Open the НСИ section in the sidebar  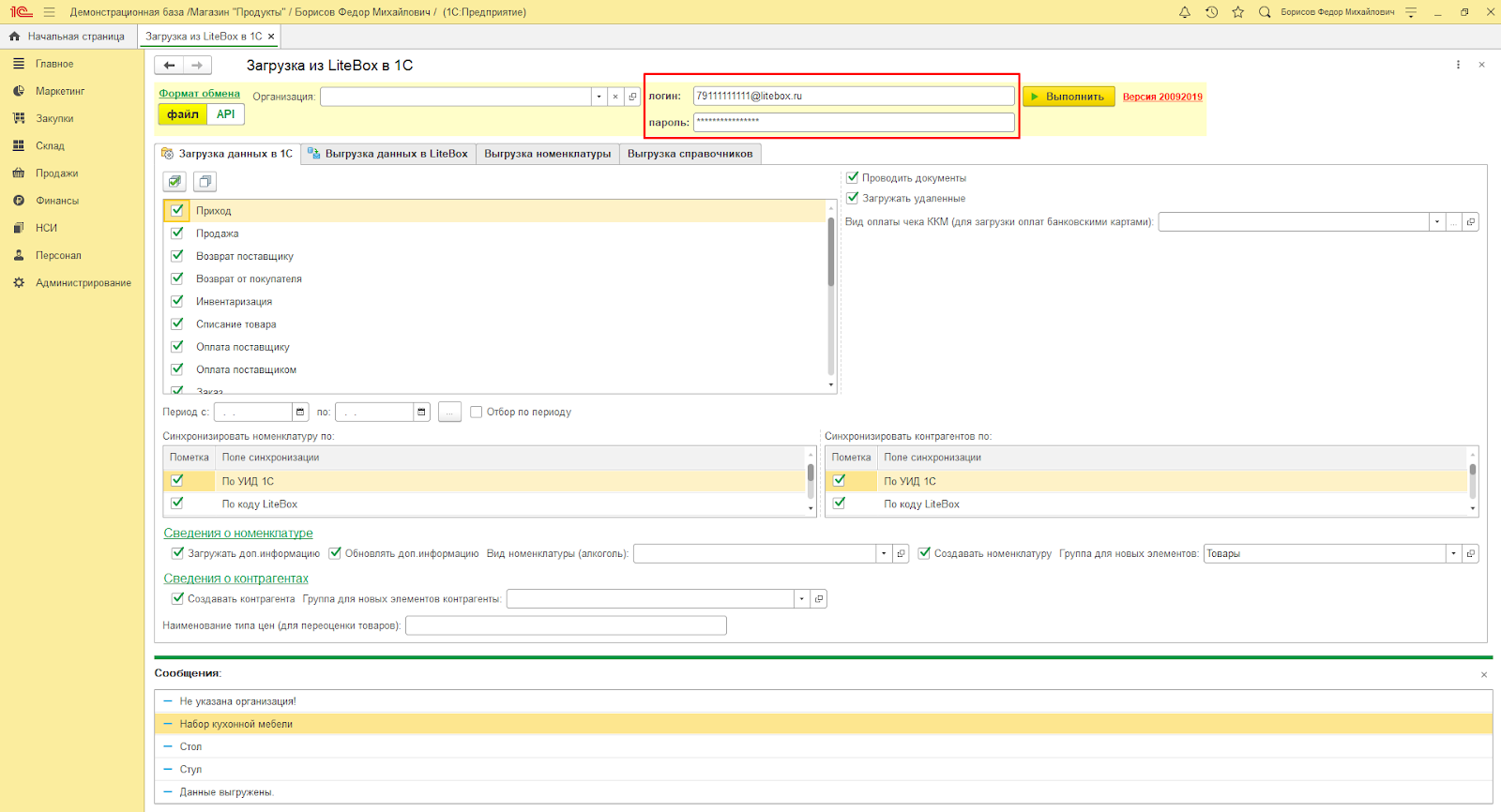click(46, 228)
